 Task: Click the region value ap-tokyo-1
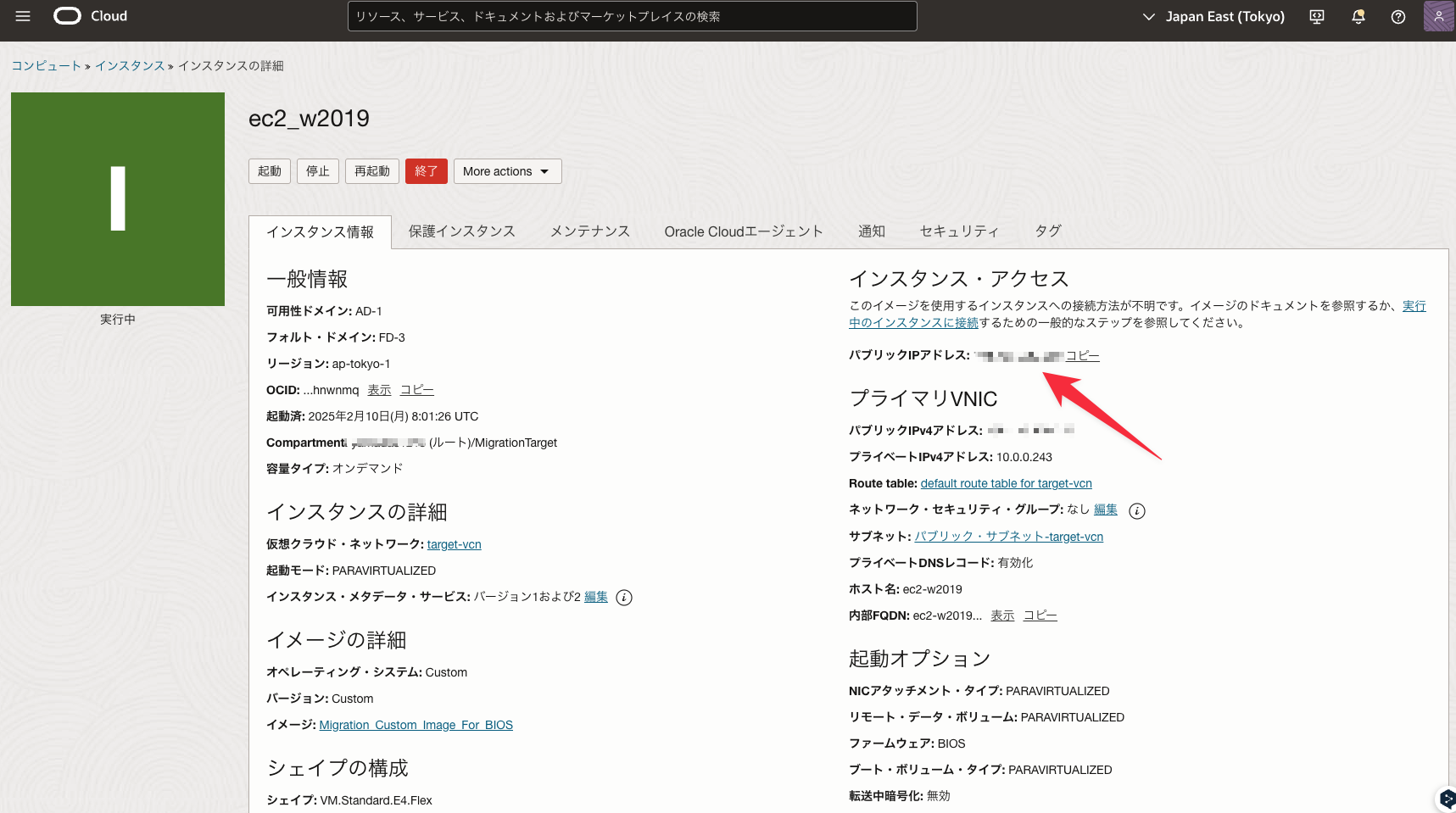click(x=361, y=364)
